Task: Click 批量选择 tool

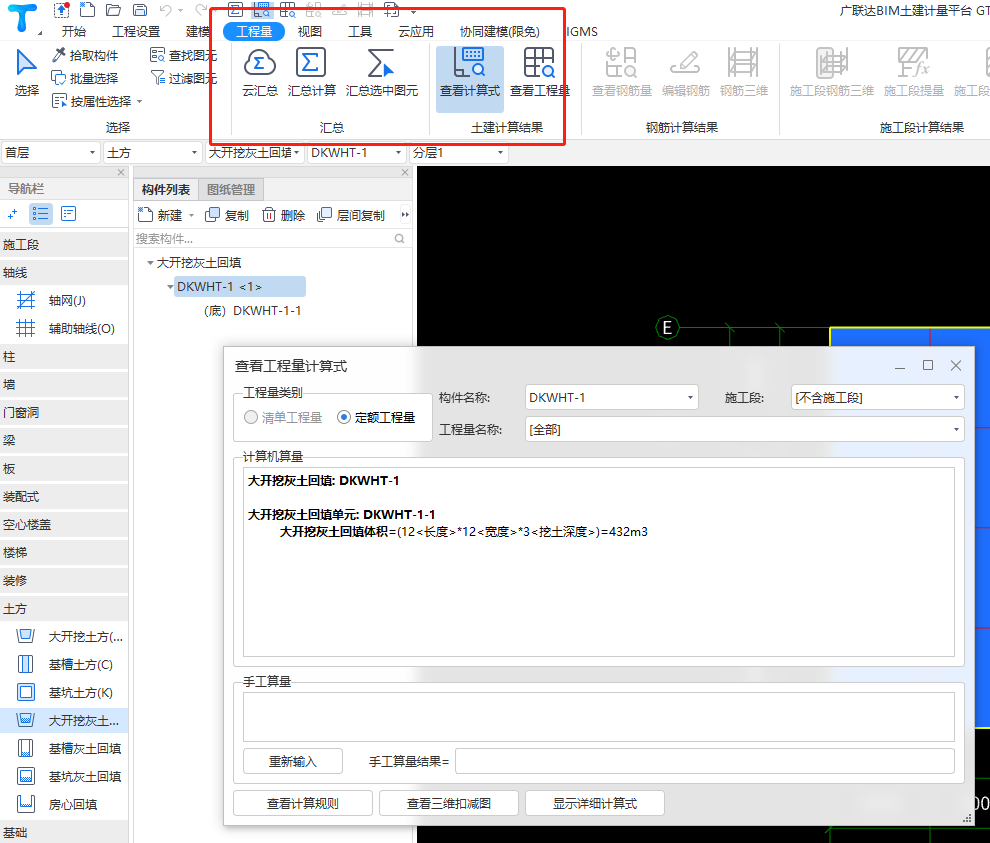Action: 85,78
